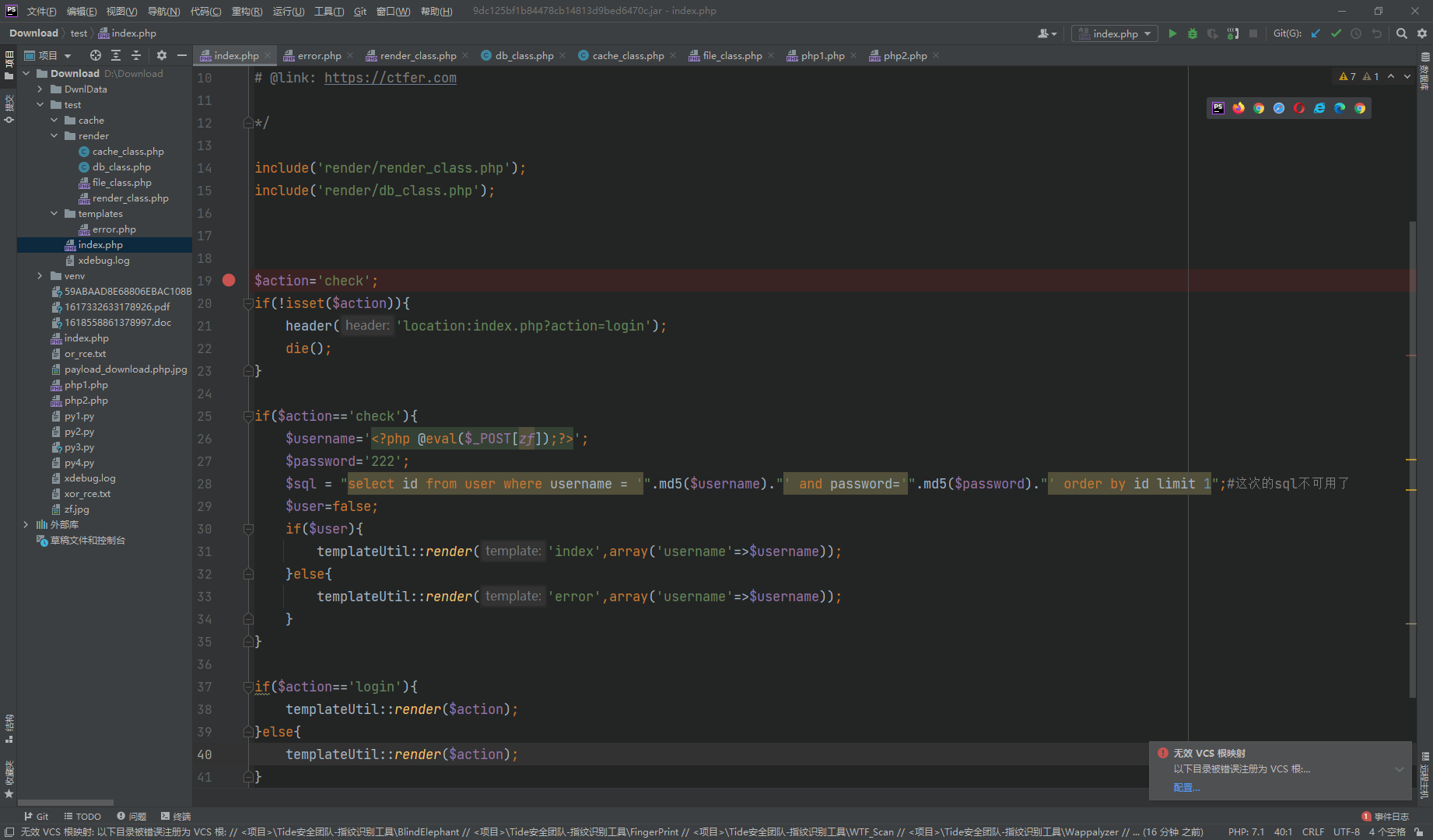Screen dimensions: 1433x840
Task: Click the editor's vertical scrollbar
Action: coord(1413,459)
